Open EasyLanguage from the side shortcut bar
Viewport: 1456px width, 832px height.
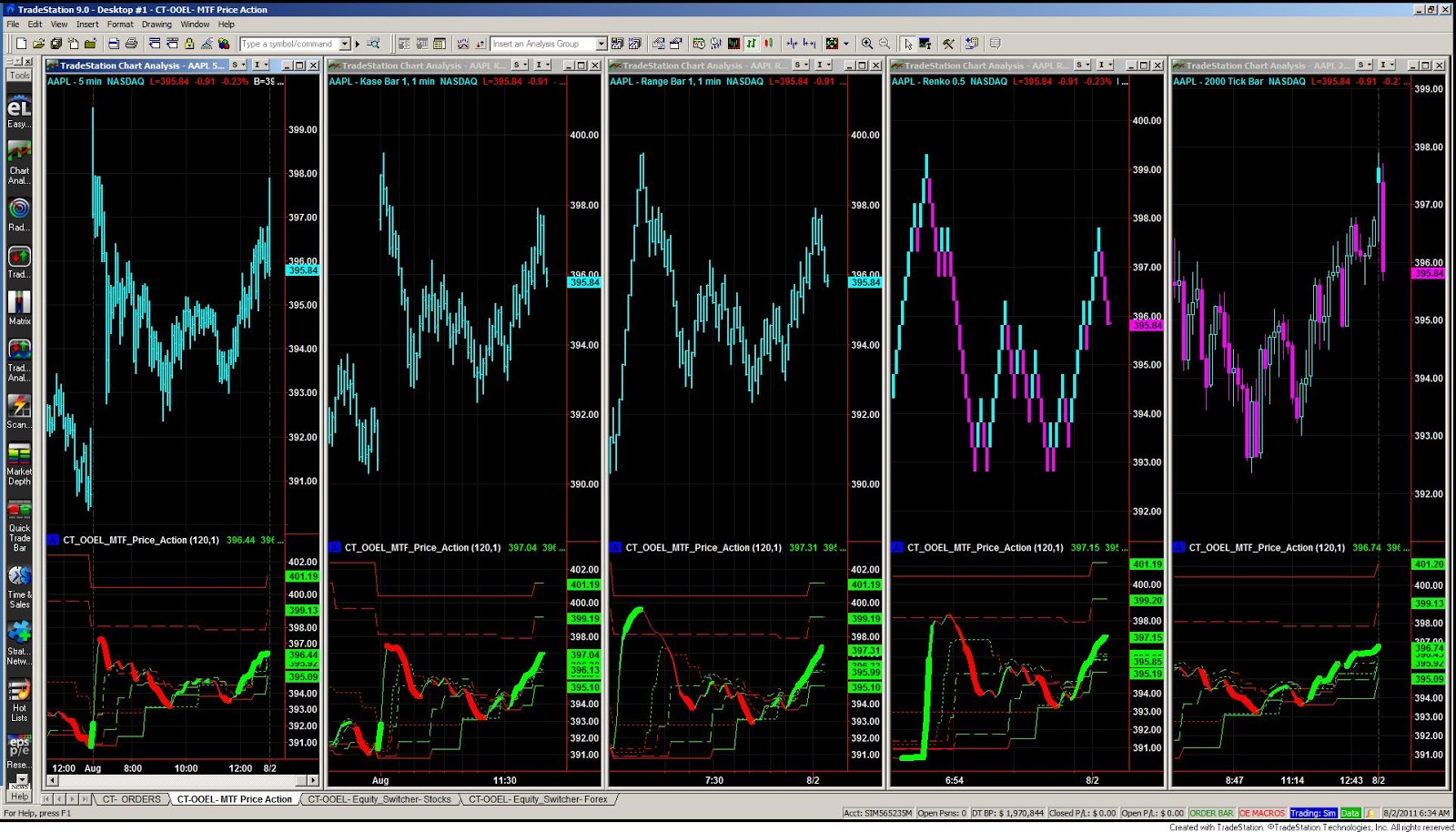pos(19,113)
